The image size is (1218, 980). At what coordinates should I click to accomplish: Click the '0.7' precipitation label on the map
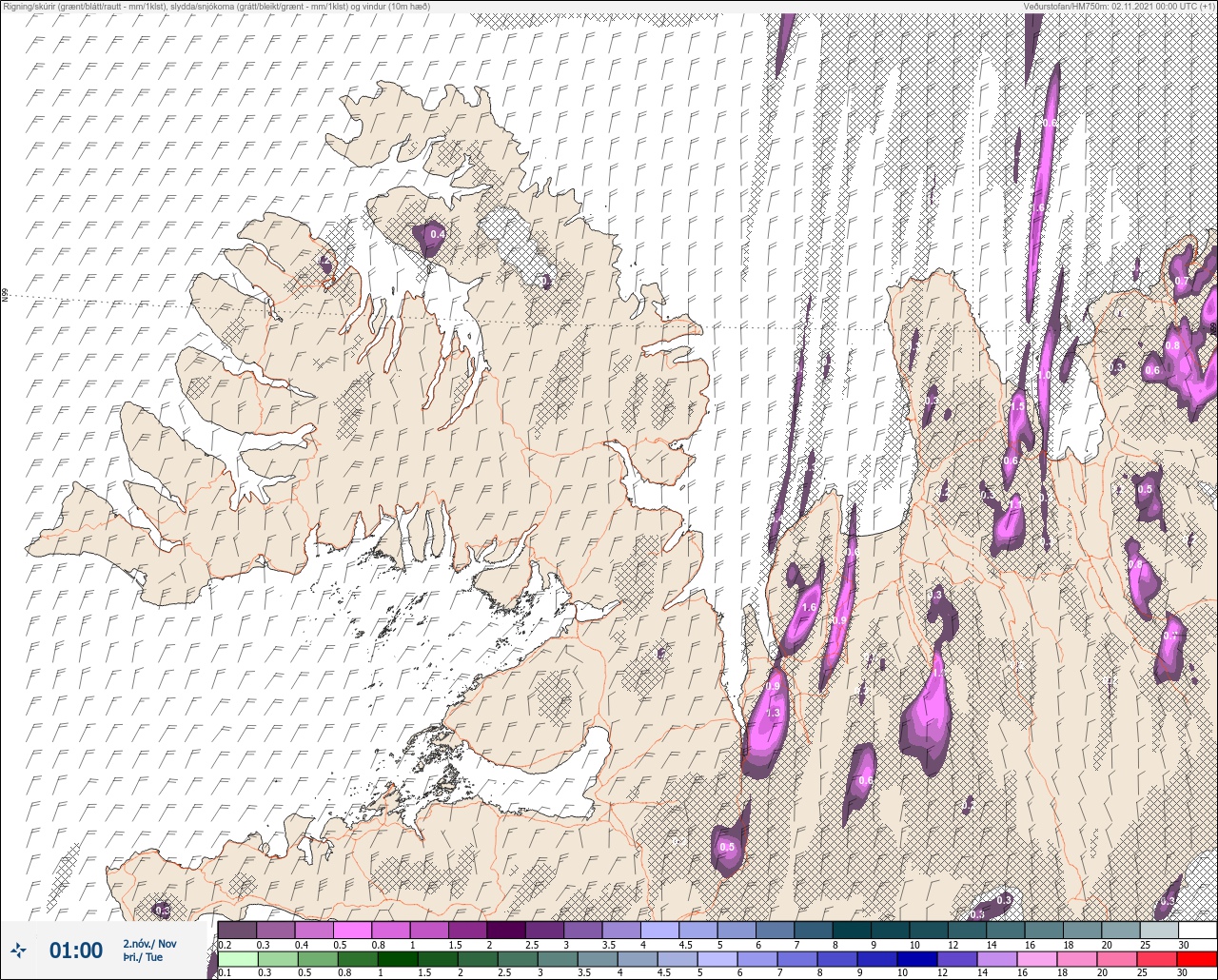pos(1182,282)
